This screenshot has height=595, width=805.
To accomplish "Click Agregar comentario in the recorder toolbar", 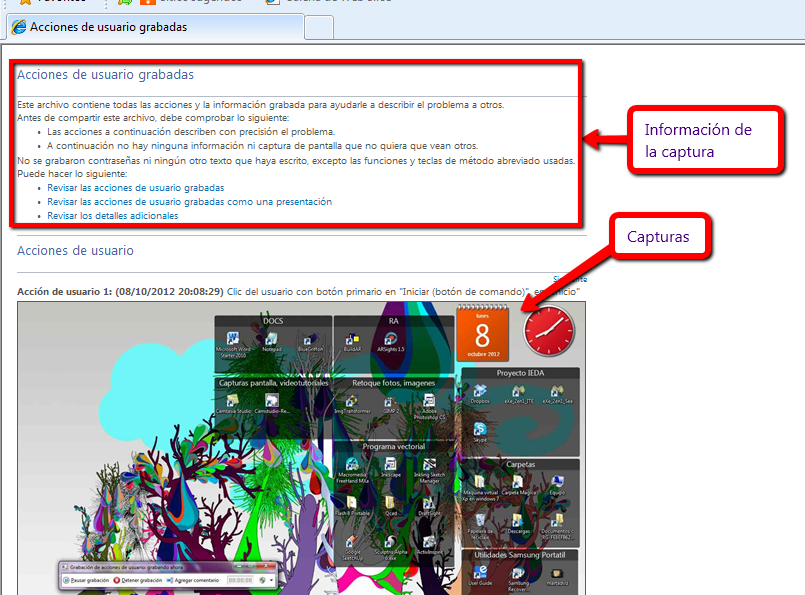I will coord(193,580).
